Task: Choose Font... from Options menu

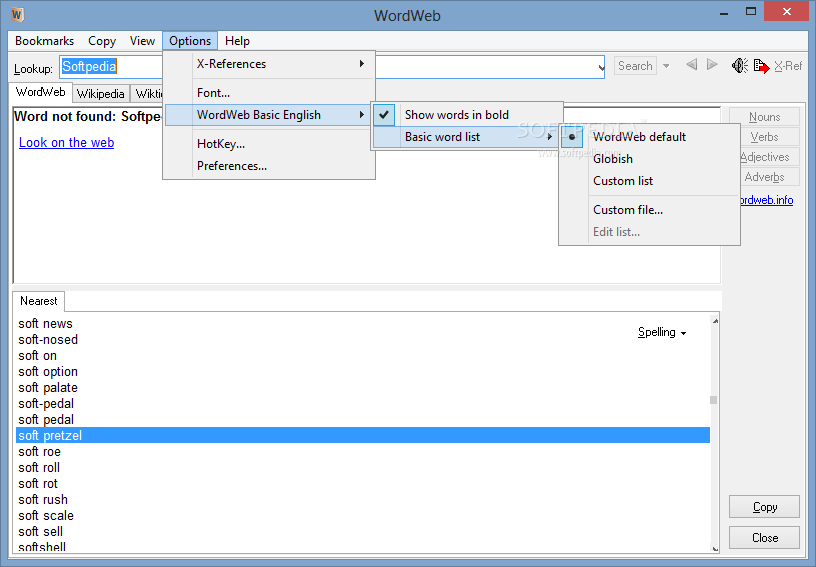Action: pos(270,93)
